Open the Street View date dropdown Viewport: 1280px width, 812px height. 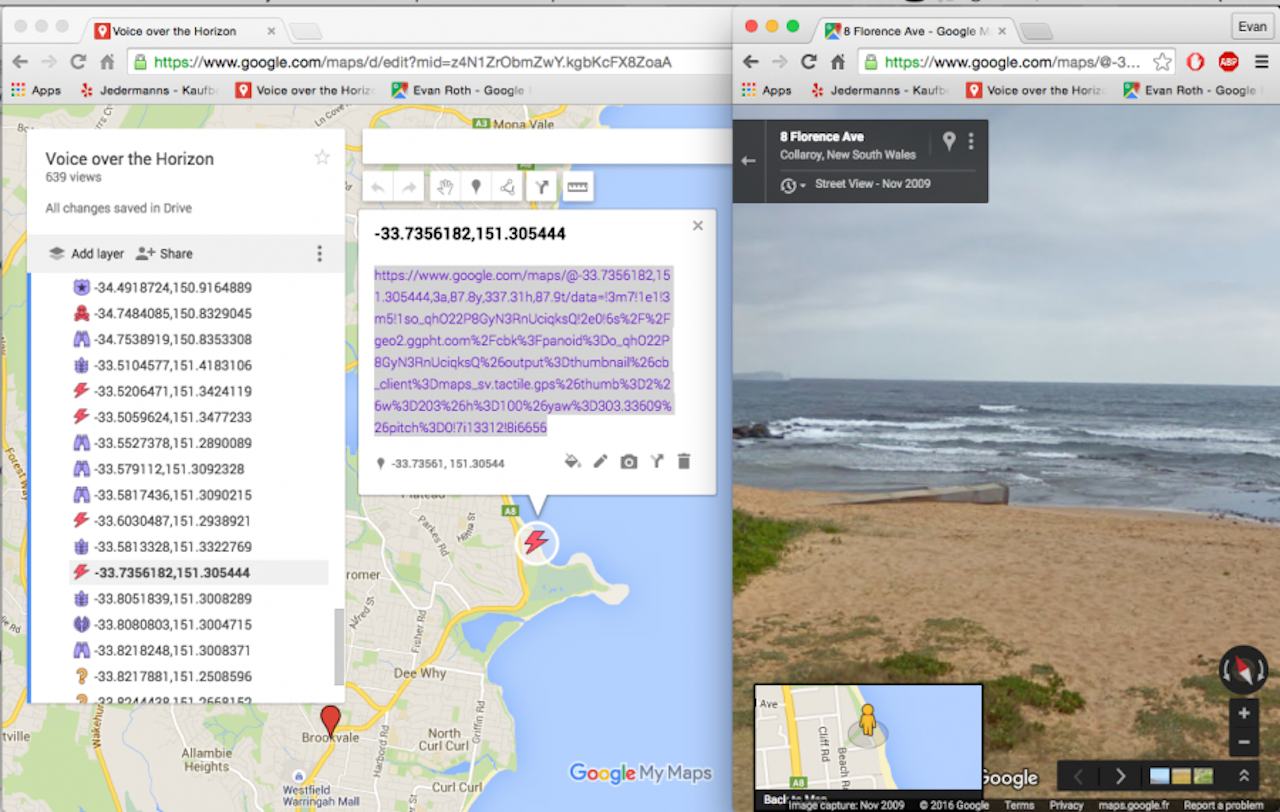pos(793,185)
